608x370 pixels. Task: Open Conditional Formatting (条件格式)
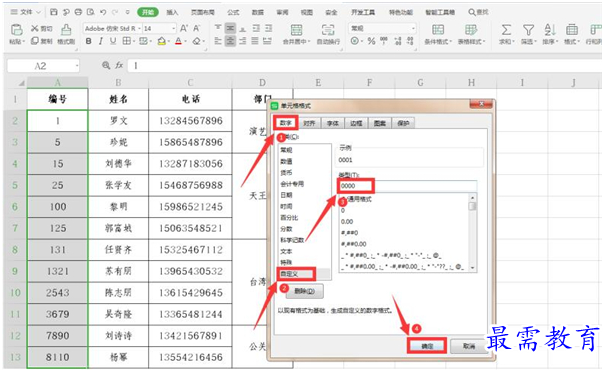click(x=438, y=34)
